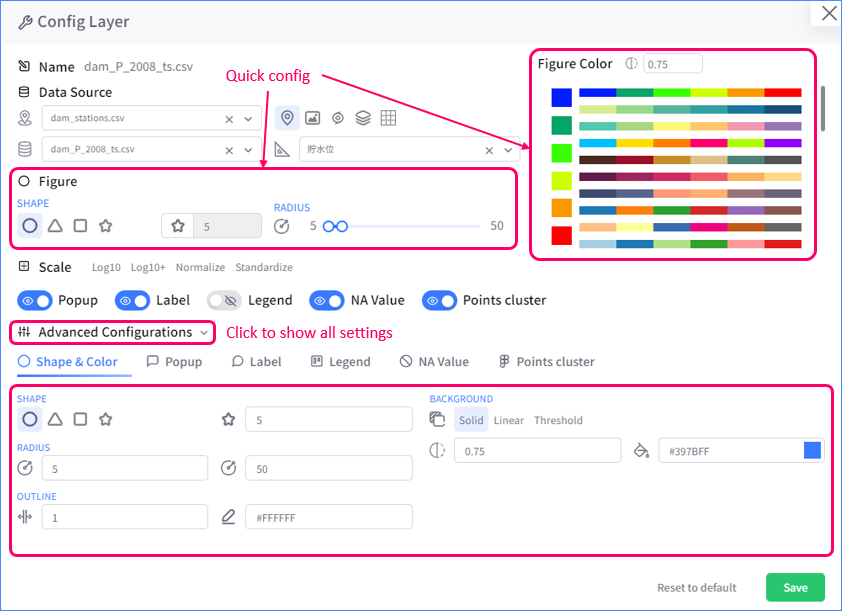Choose triangle shape in advanced Shape section
Screen dimensions: 842x611
pos(55,419)
